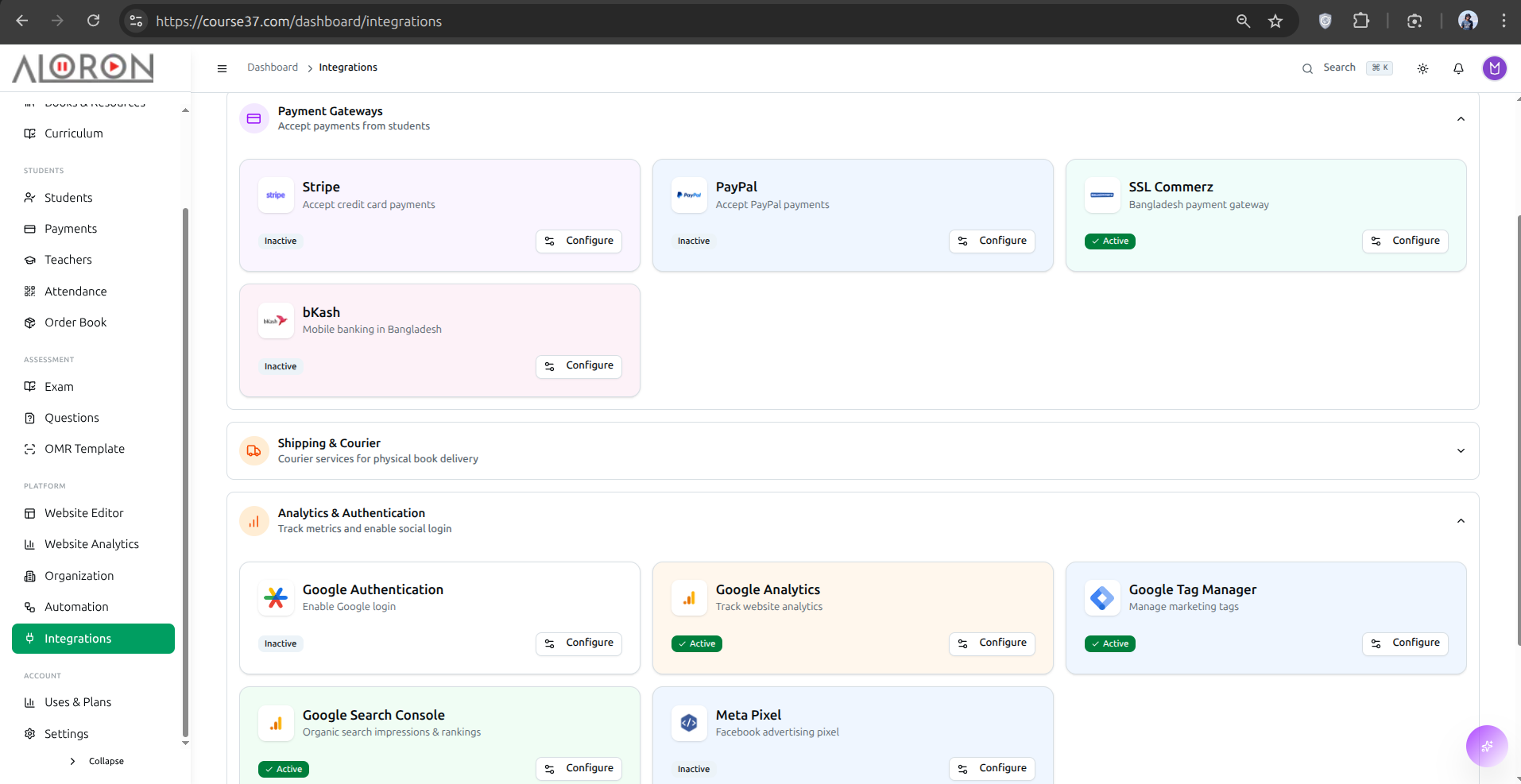Click the notifications bell
1521x784 pixels.
pos(1458,68)
